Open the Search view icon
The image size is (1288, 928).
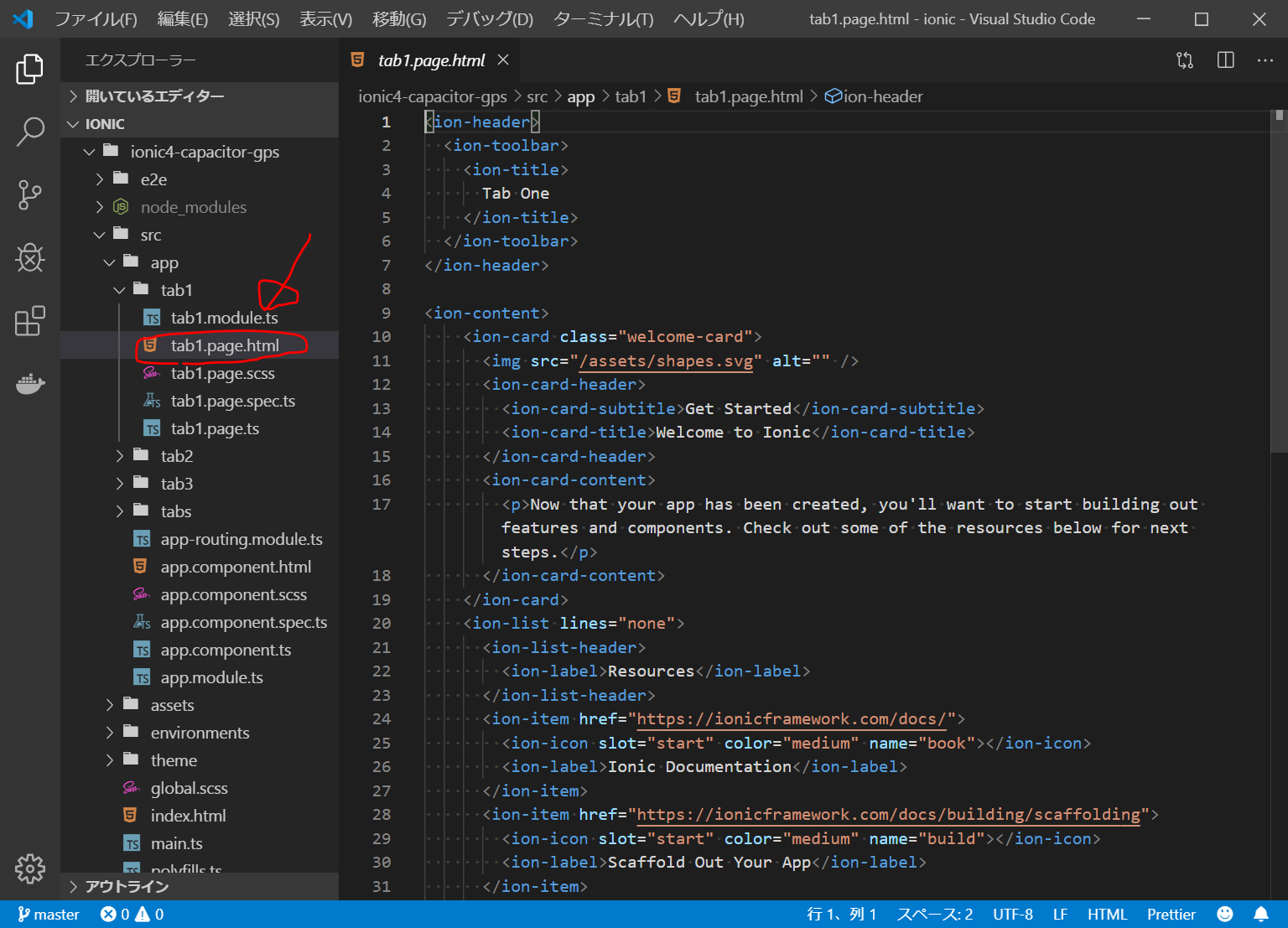pyautogui.click(x=30, y=132)
